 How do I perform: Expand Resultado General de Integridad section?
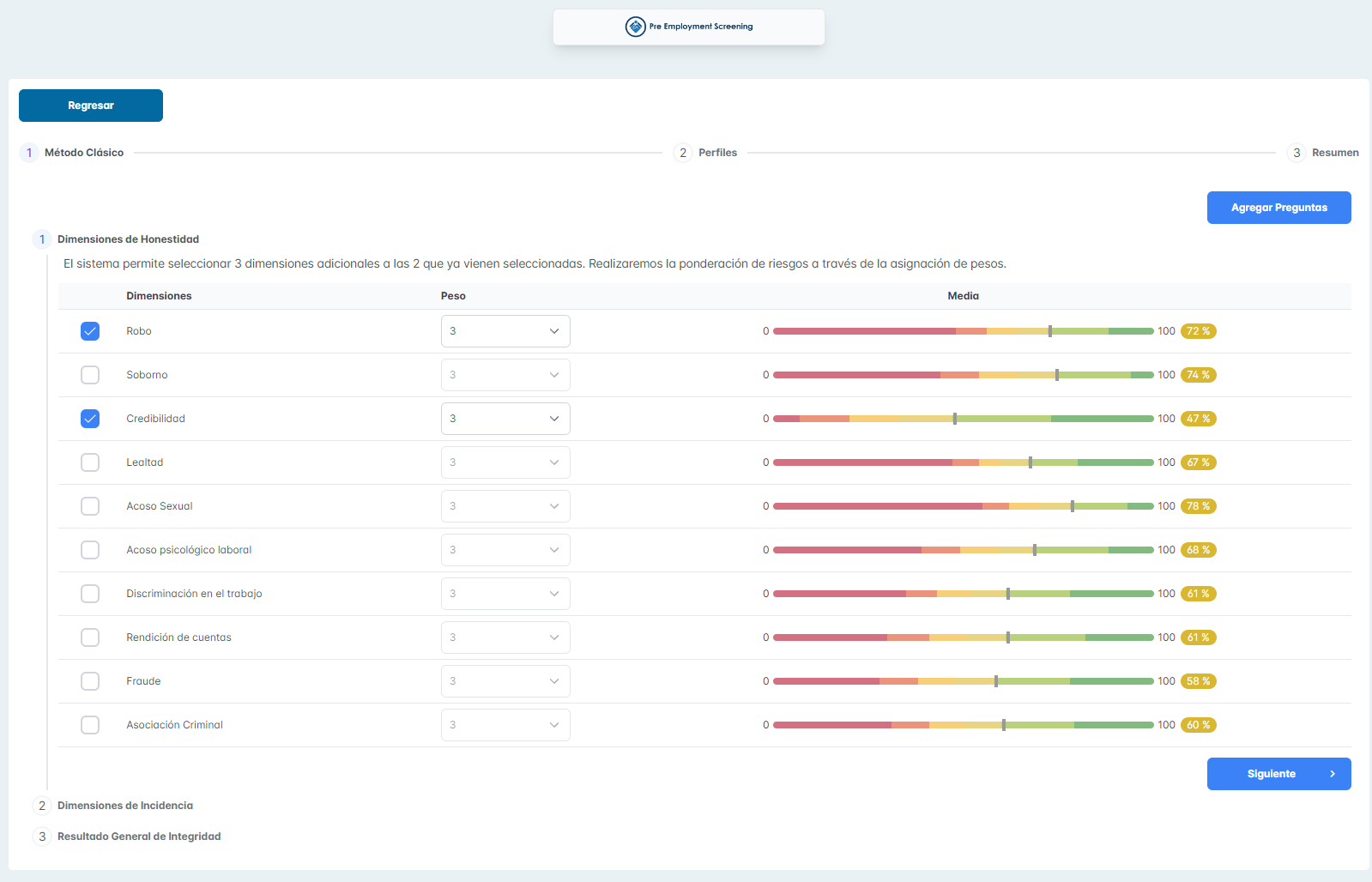coord(138,837)
